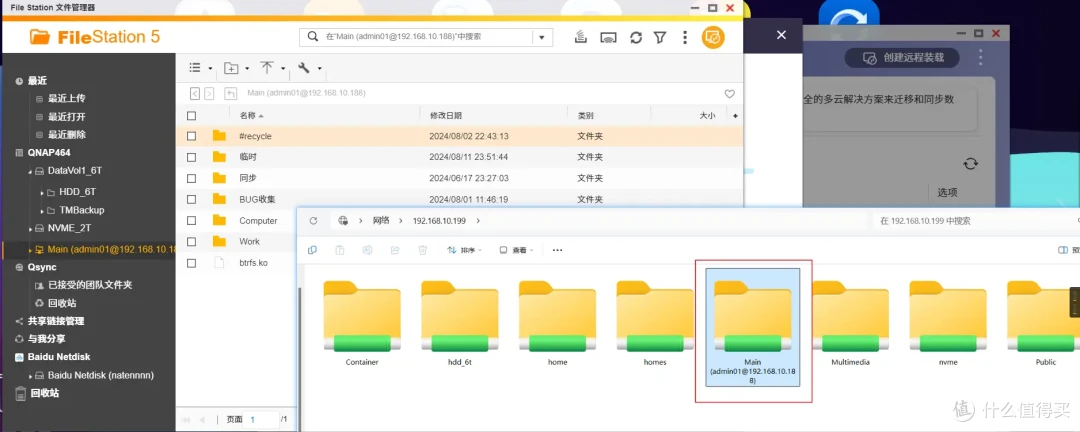
Task: Click the add column plus icon in table header
Action: [x=735, y=116]
